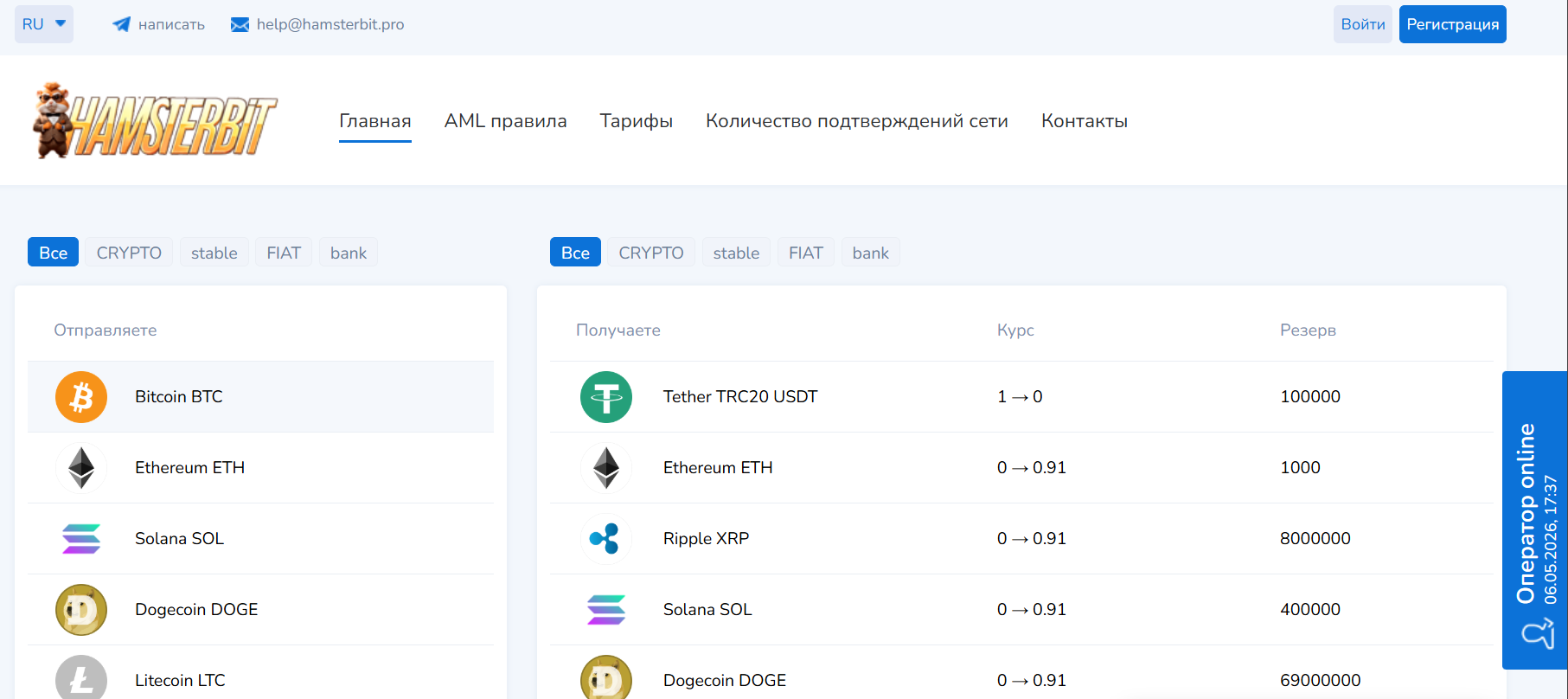The image size is (1568, 699).
Task: Choose the Ripple icon in receive list
Action: (x=606, y=539)
